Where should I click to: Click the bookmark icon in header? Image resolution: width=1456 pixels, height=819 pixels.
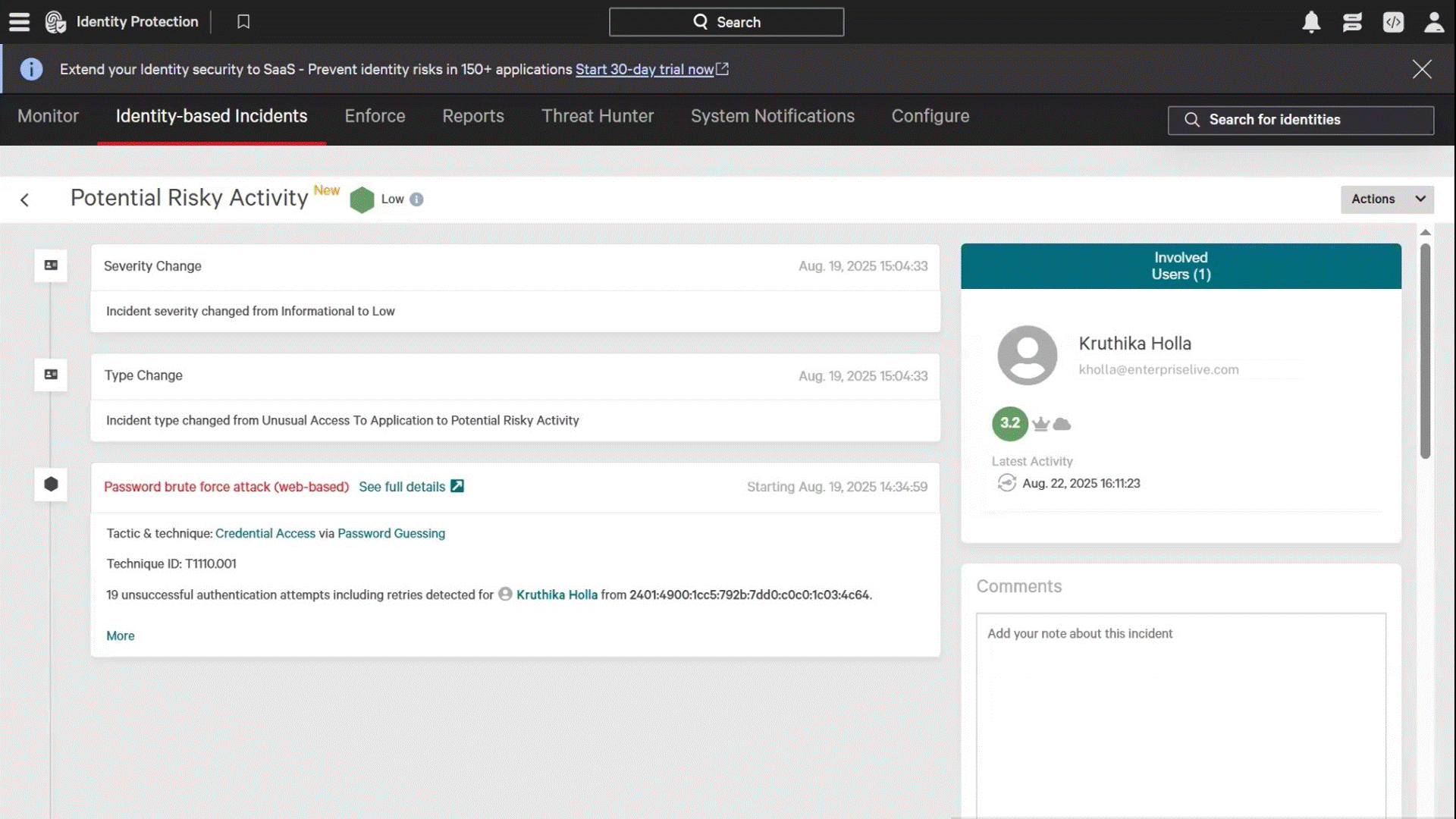pos(243,22)
